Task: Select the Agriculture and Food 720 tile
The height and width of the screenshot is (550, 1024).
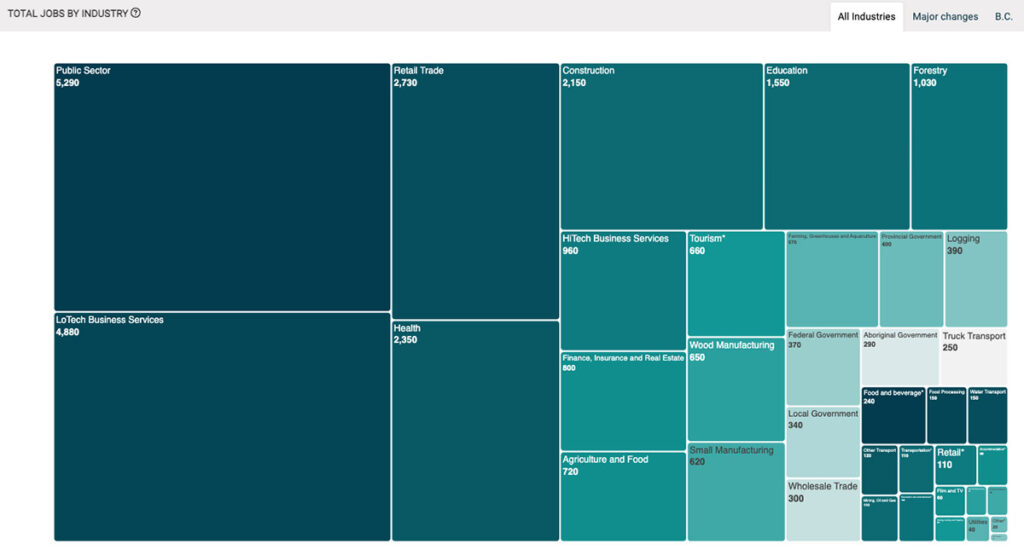Action: tap(623, 496)
